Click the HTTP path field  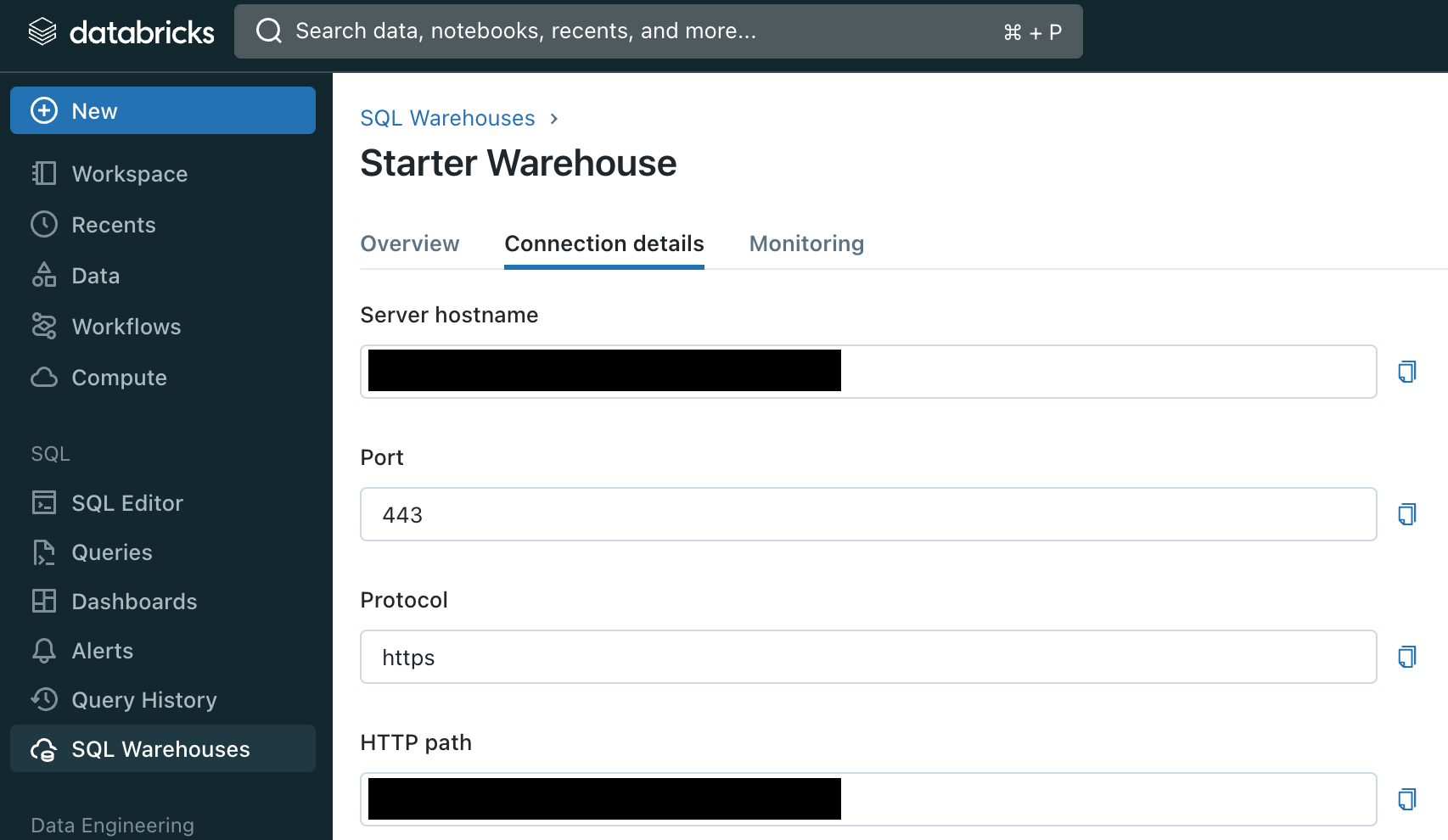pyautogui.click(x=868, y=799)
